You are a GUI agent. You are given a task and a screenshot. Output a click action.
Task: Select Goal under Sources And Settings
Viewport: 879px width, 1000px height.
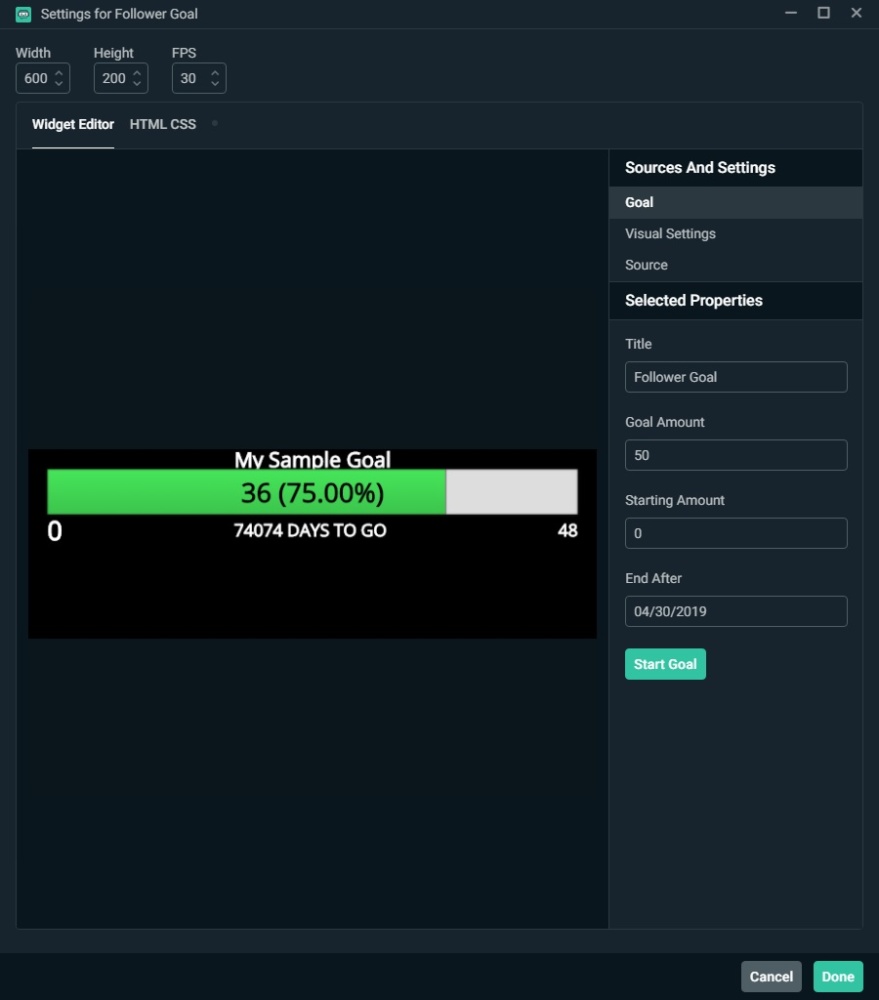coord(735,202)
